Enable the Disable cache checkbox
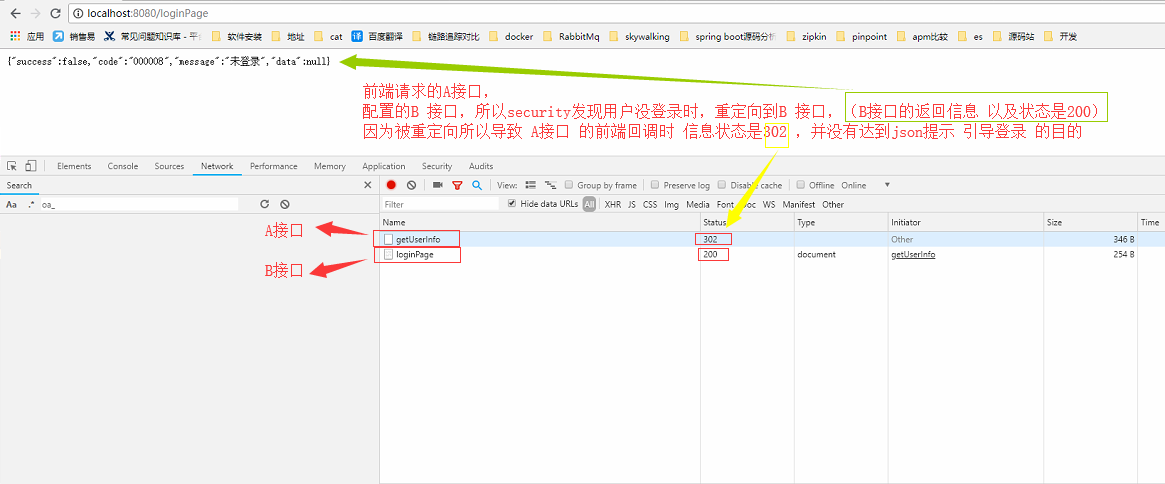Viewport: 1165px width, 484px height. [x=722, y=185]
